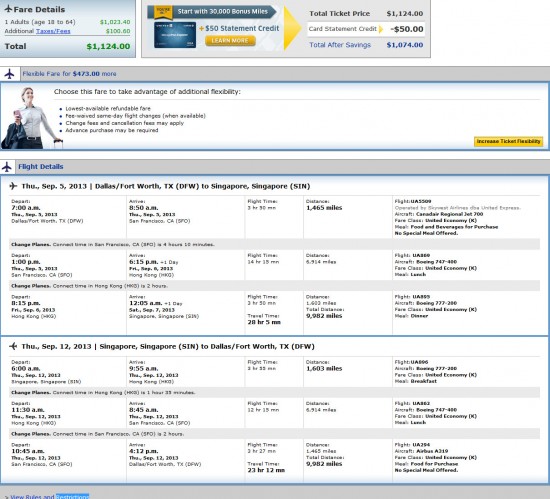Click the 8:45 a.m. arrival at San Francisco
This screenshot has width=550, height=499.
tap(143, 410)
